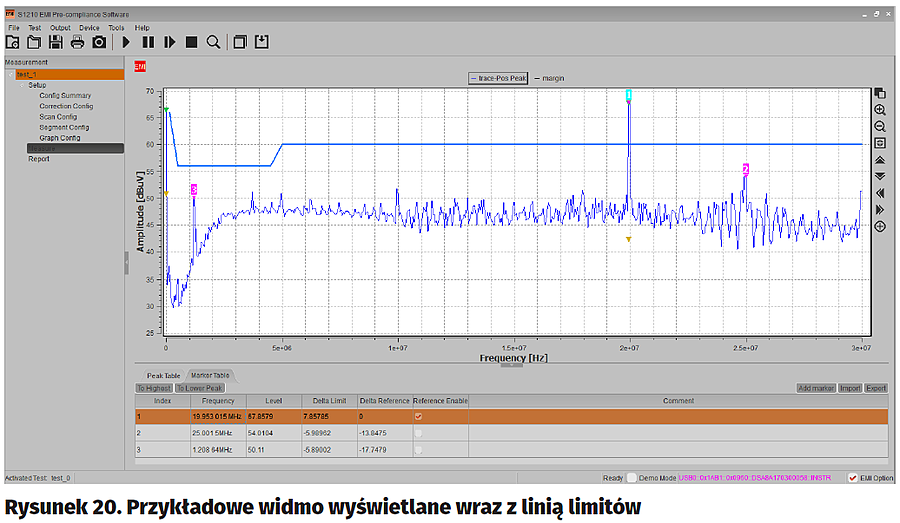
Task: Toggle the EMI Option checkbox
Action: tap(852, 478)
